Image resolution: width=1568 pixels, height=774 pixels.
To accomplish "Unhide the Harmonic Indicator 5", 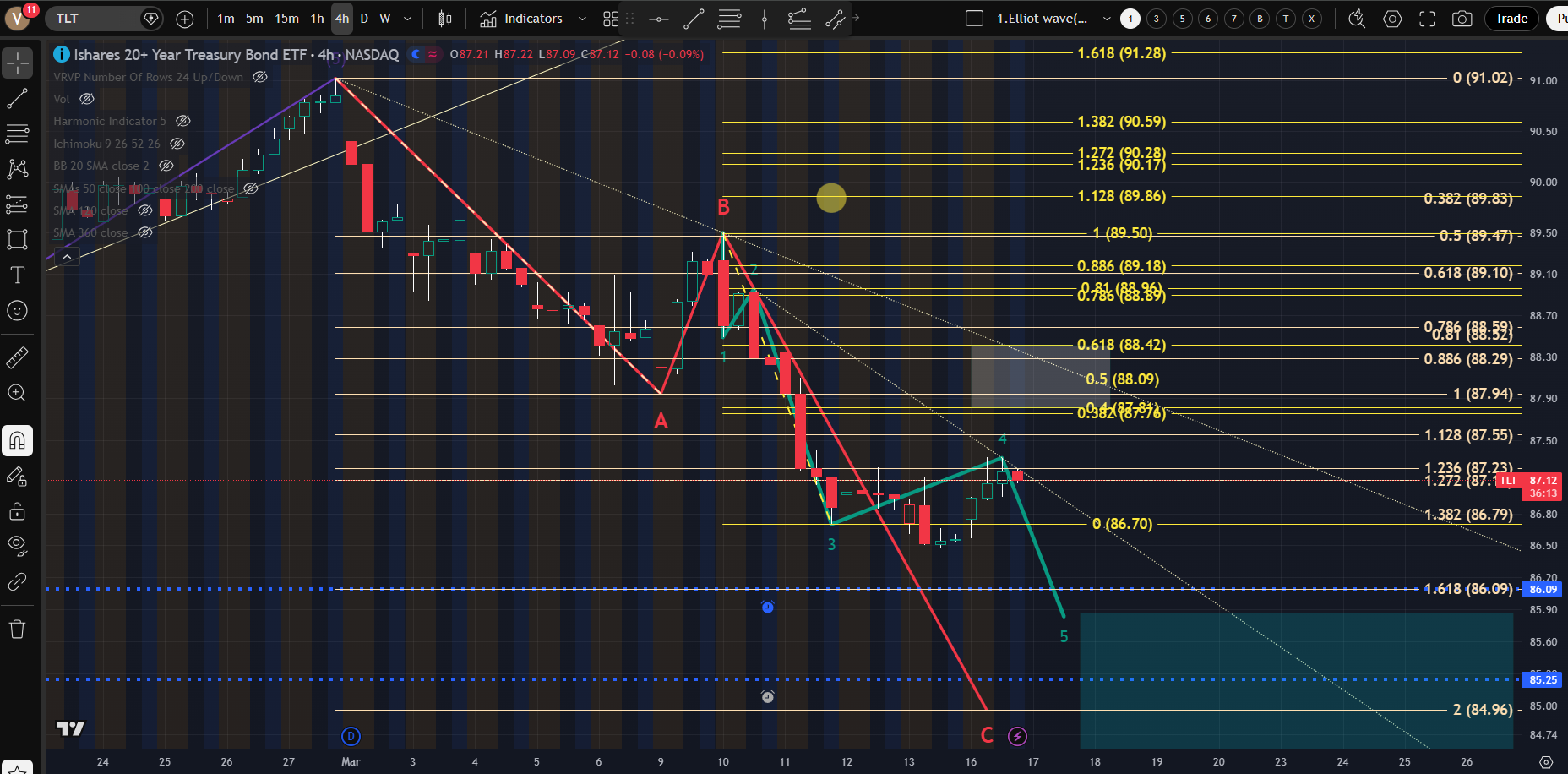I will coord(183,121).
